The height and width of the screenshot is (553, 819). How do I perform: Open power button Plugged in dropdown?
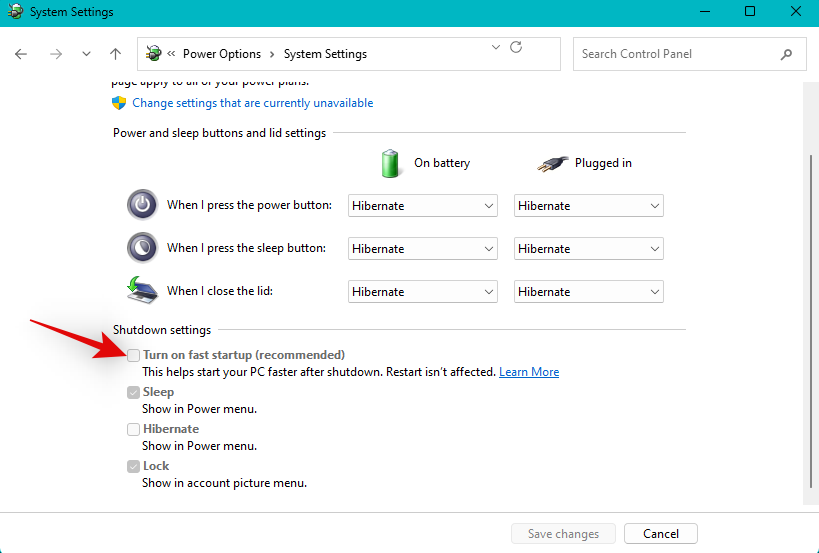(589, 206)
